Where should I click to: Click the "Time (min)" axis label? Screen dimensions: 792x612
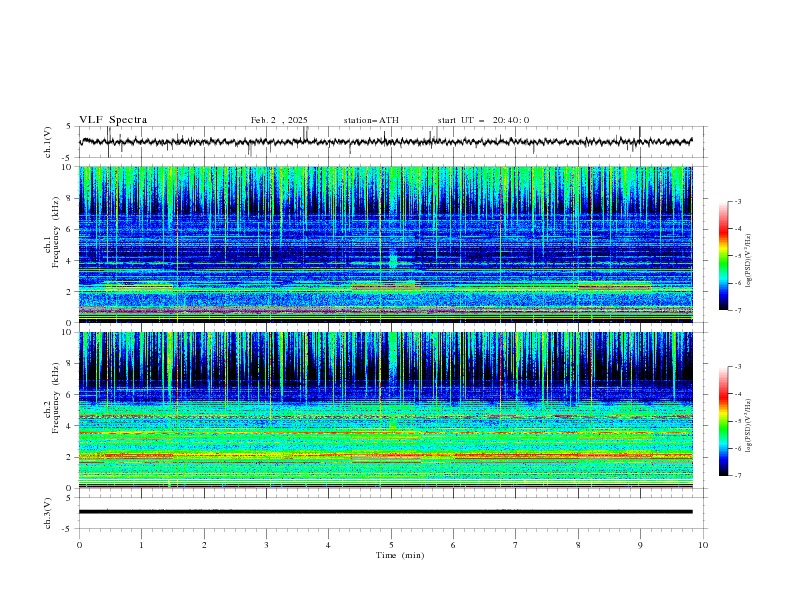pyautogui.click(x=400, y=555)
